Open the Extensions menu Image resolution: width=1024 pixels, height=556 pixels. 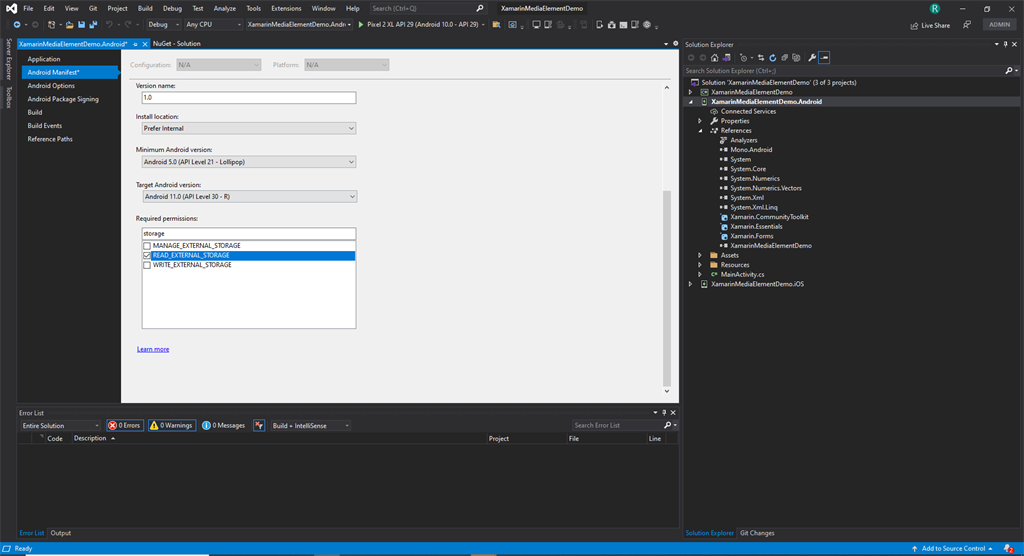286,8
